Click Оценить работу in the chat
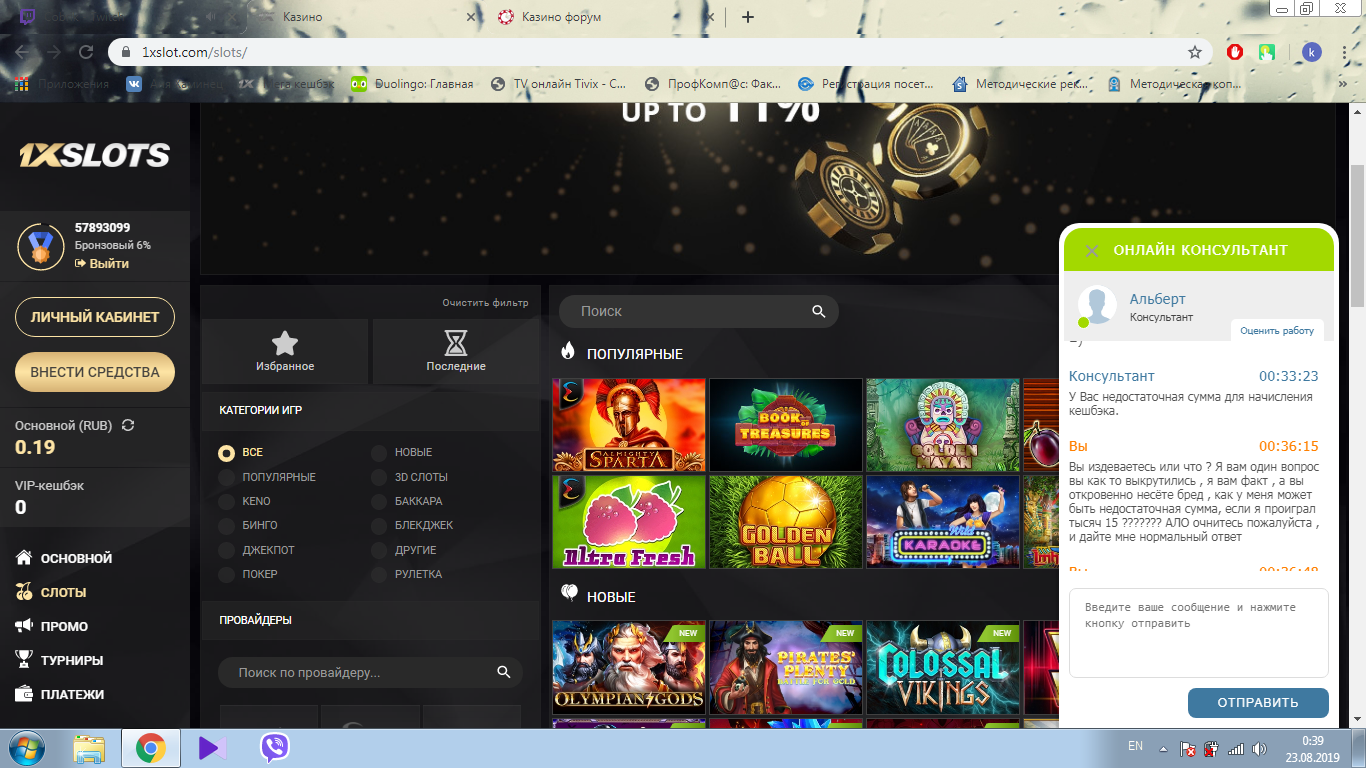The width and height of the screenshot is (1366, 768). click(x=1277, y=330)
